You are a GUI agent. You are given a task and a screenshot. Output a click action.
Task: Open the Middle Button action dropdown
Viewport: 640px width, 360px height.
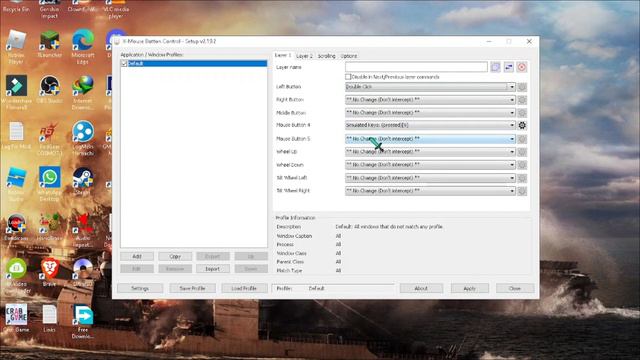pos(430,113)
